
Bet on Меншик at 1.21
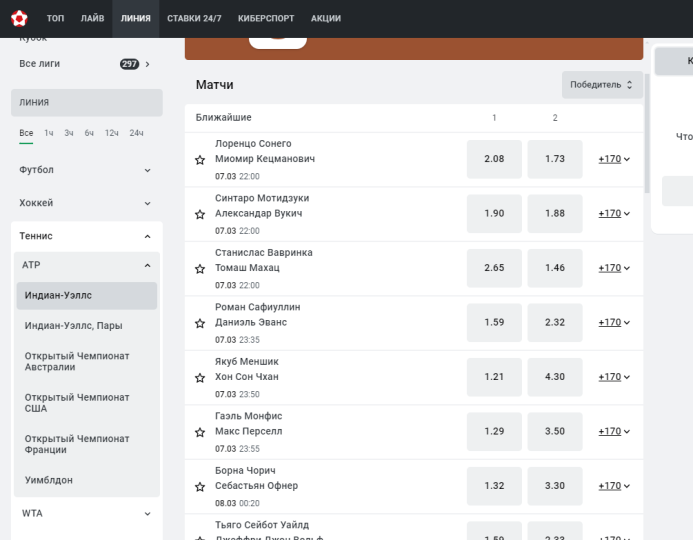pyautogui.click(x=494, y=377)
